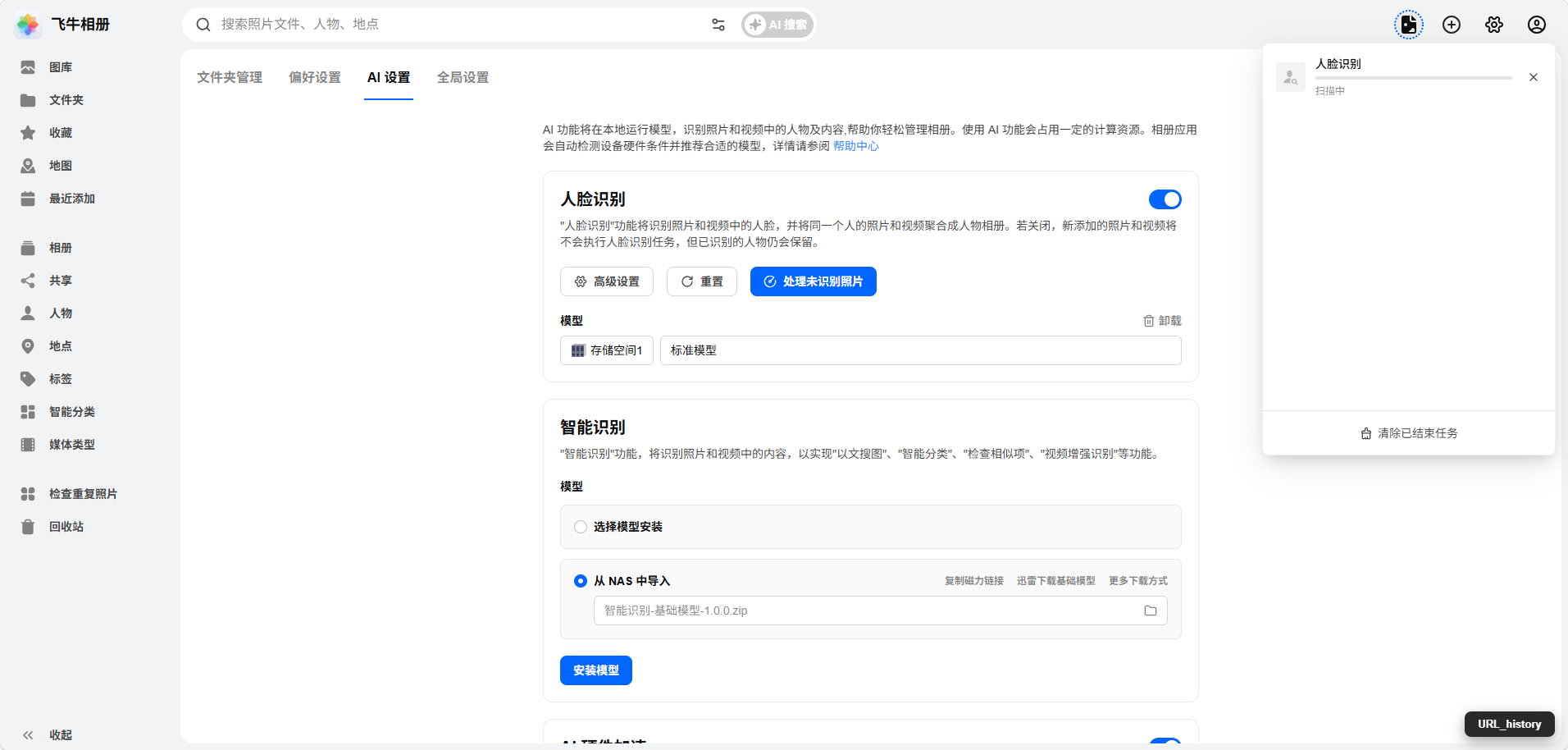The height and width of the screenshot is (750, 1568).
Task: Open the user account profile icon
Action: (x=1536, y=25)
